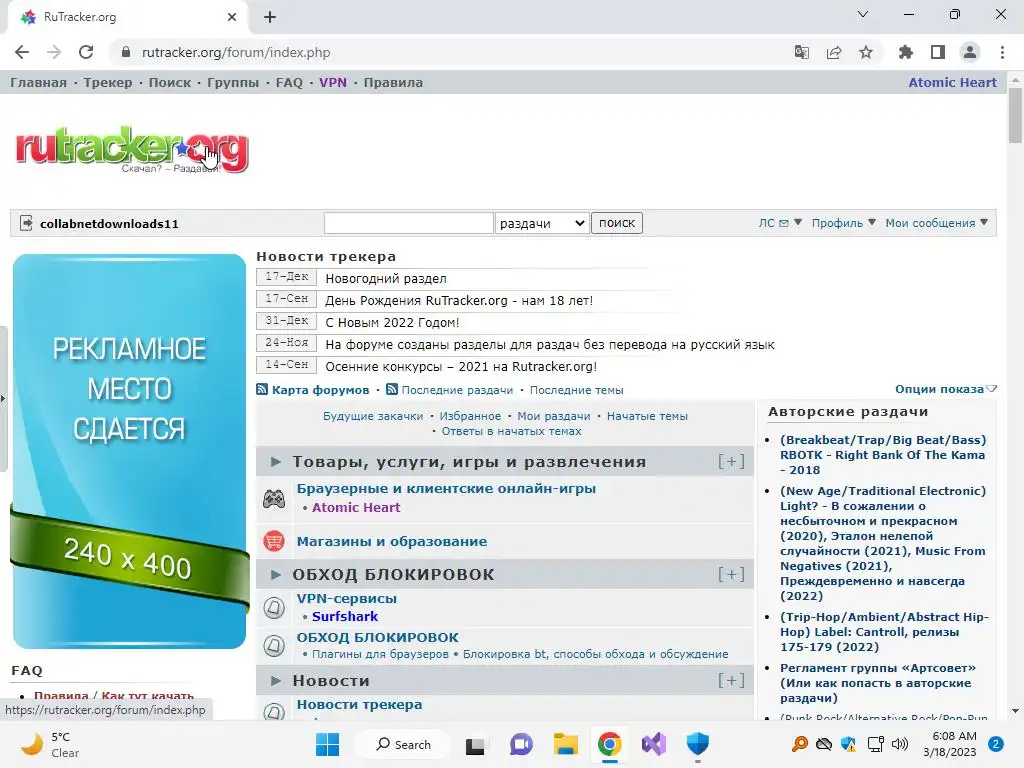
Task: Open the Будущие закачки link
Action: [373, 416]
